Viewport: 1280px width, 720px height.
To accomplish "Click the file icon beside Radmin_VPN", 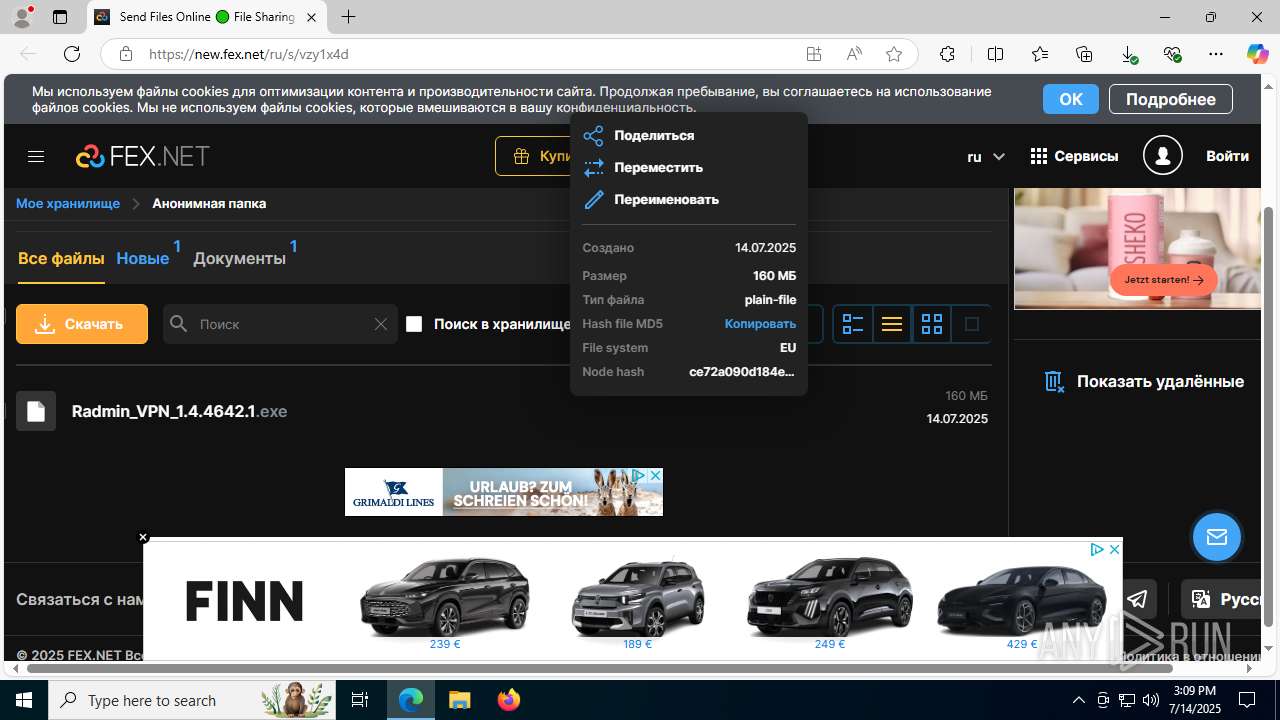I will pyautogui.click(x=36, y=411).
